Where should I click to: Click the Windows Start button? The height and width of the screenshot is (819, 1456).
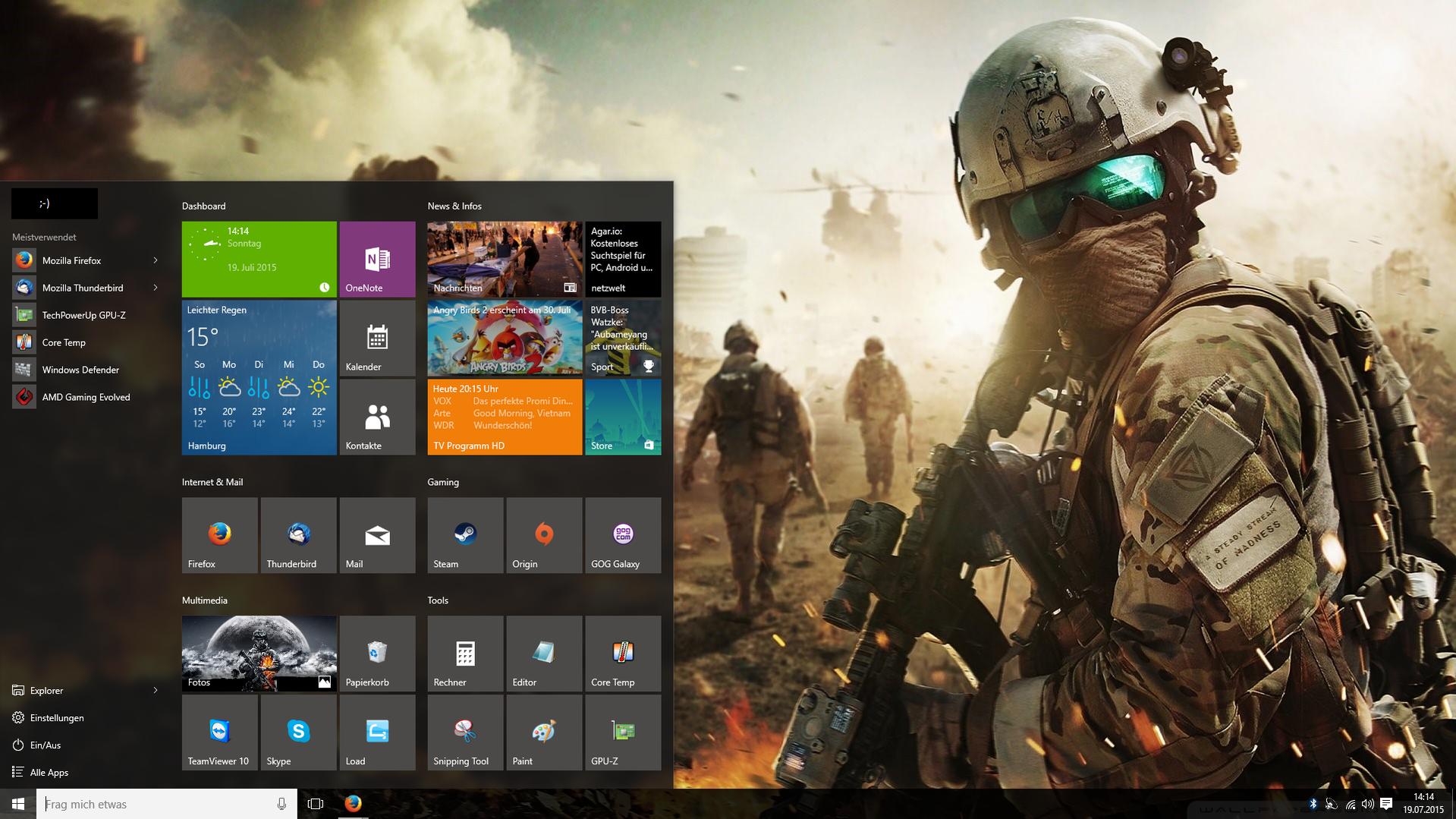18,804
